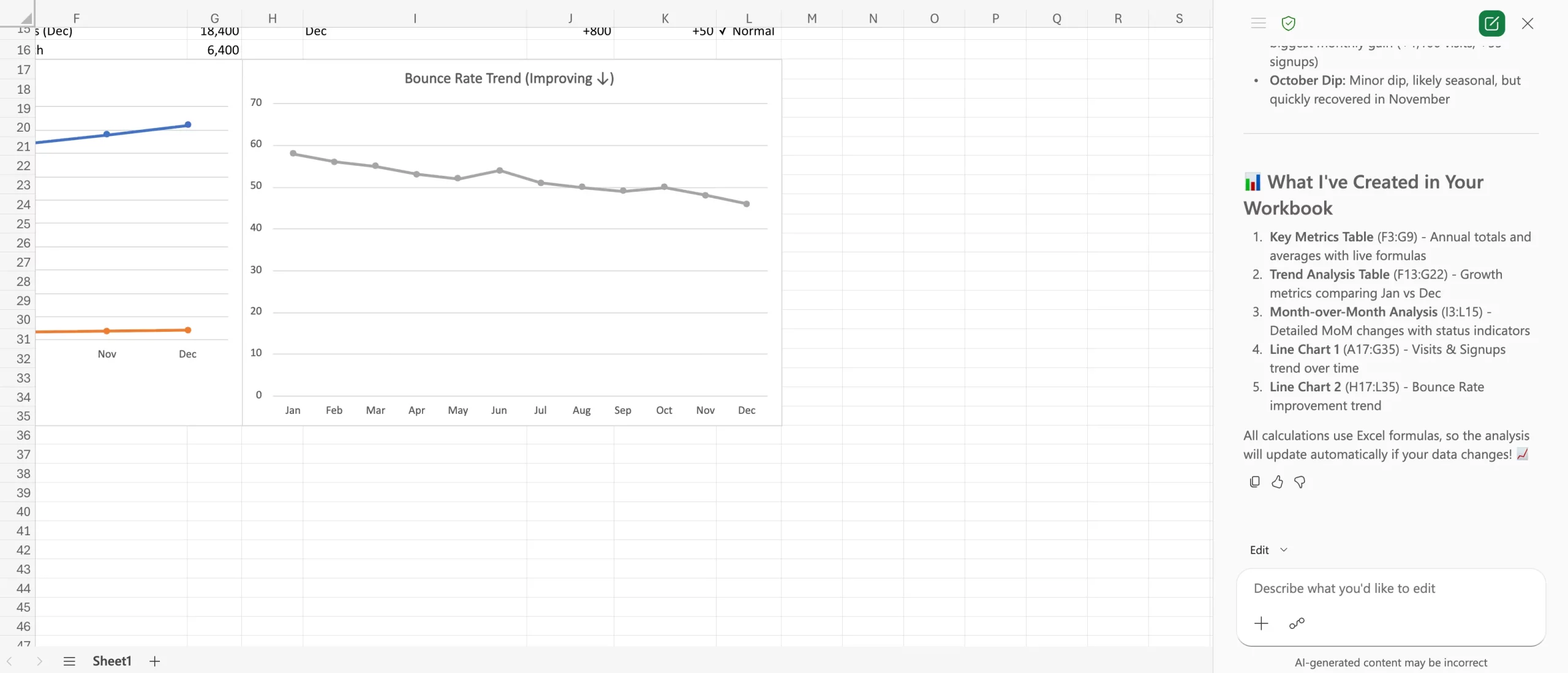Click the connector icon beside plus
The image size is (1568, 673).
[x=1297, y=623]
